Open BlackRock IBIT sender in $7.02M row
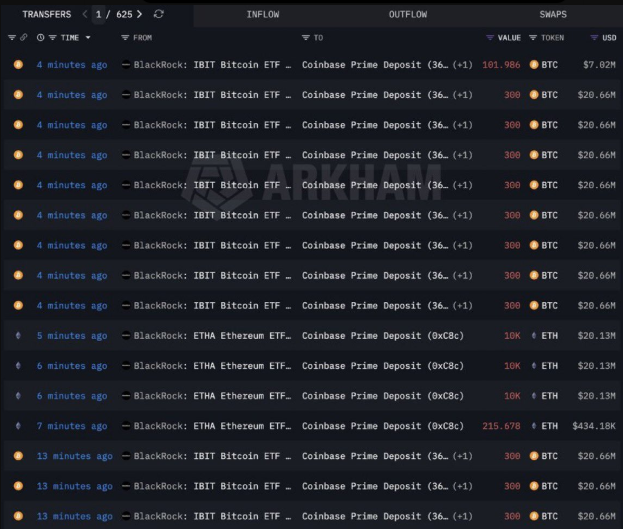Image resolution: width=623 pixels, height=529 pixels. (x=212, y=64)
